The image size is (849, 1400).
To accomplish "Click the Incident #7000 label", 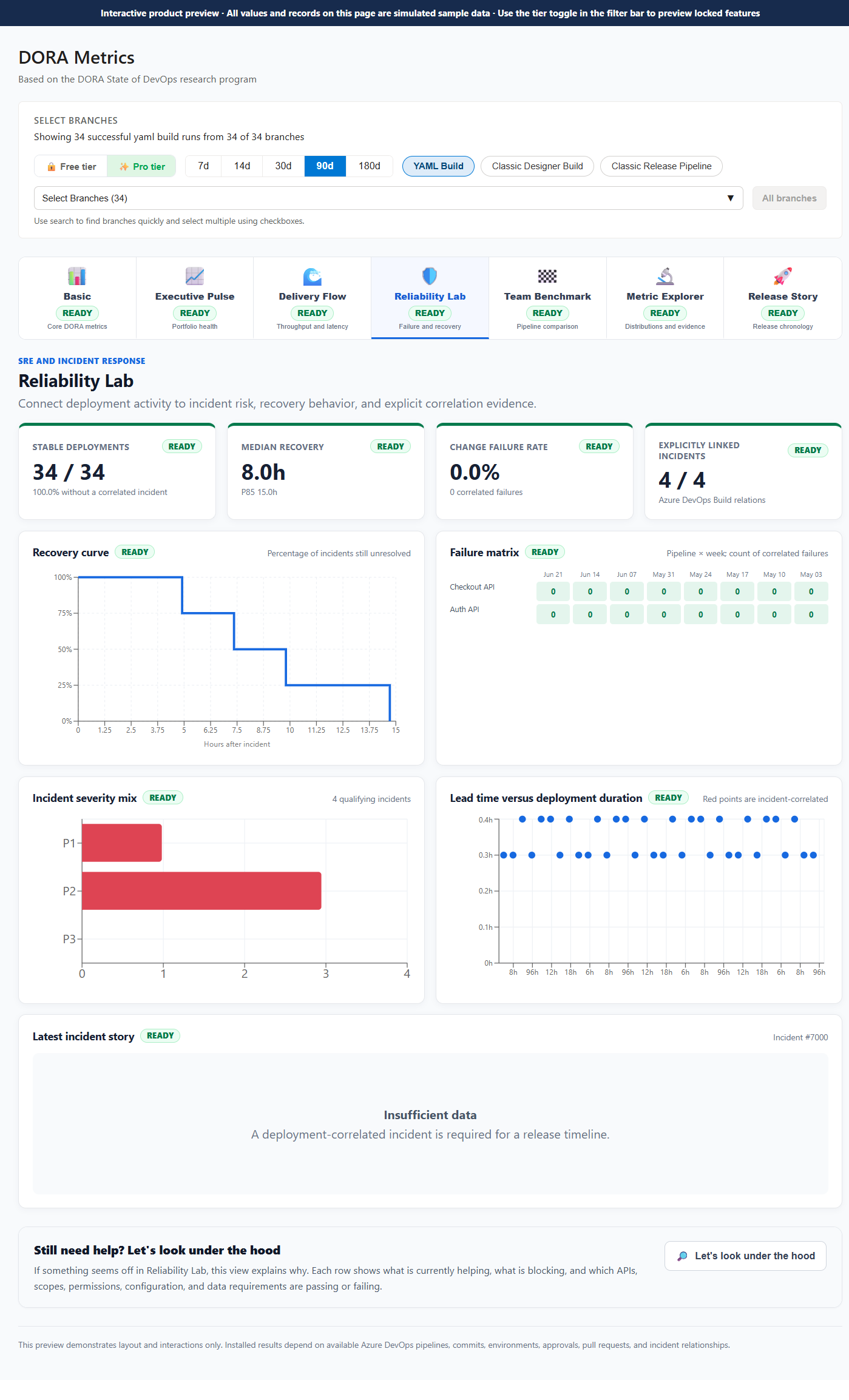I will tap(800, 1038).
